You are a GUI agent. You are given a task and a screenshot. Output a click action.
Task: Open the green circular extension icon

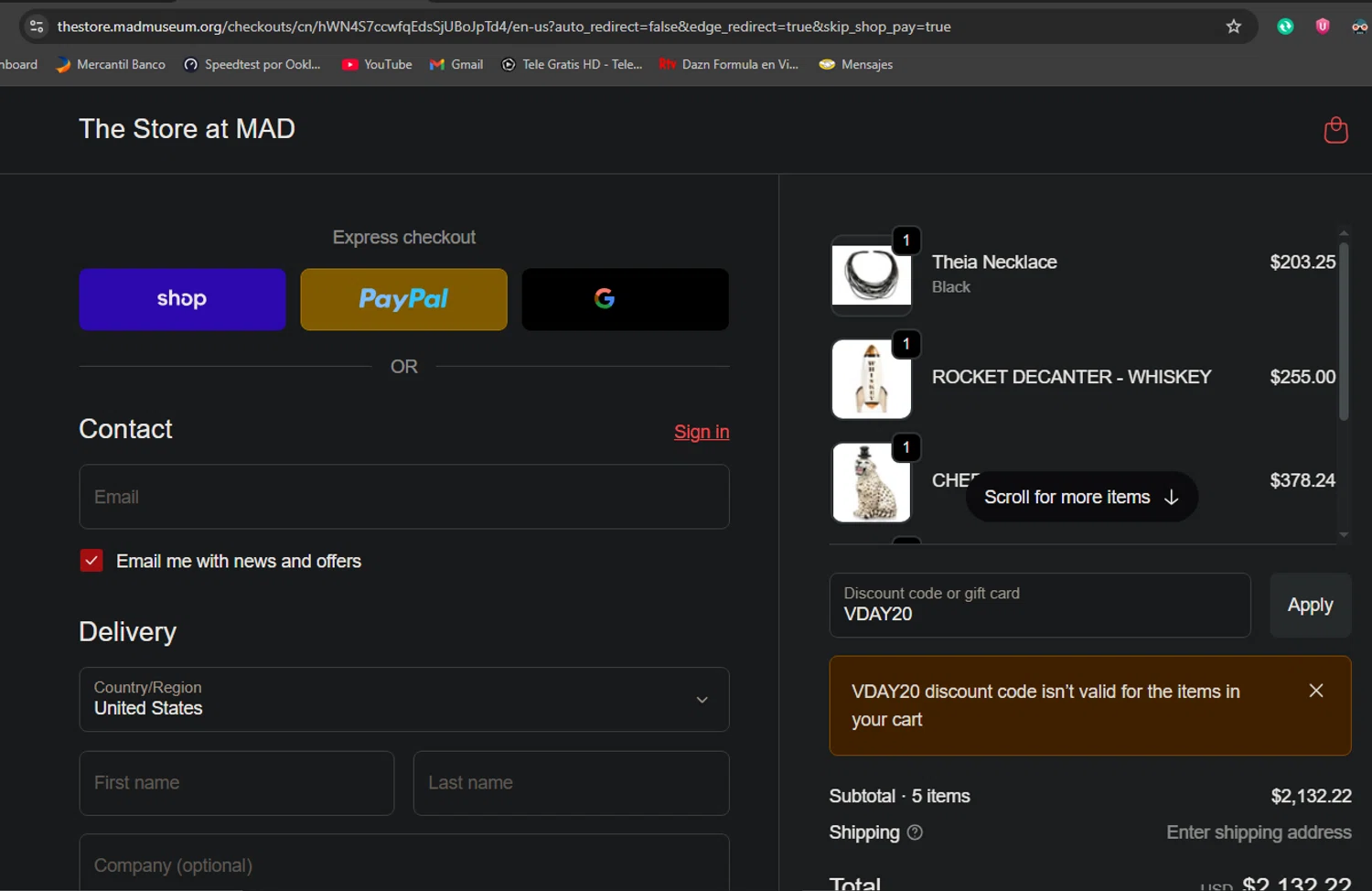[x=1285, y=27]
